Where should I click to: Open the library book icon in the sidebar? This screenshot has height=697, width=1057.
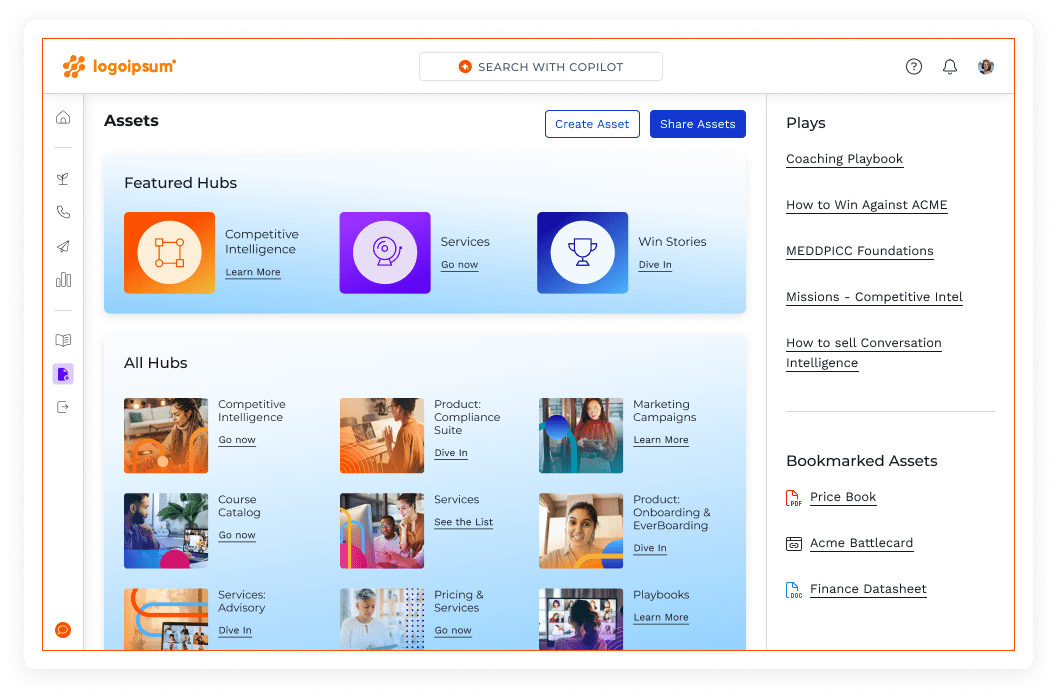coord(62,339)
